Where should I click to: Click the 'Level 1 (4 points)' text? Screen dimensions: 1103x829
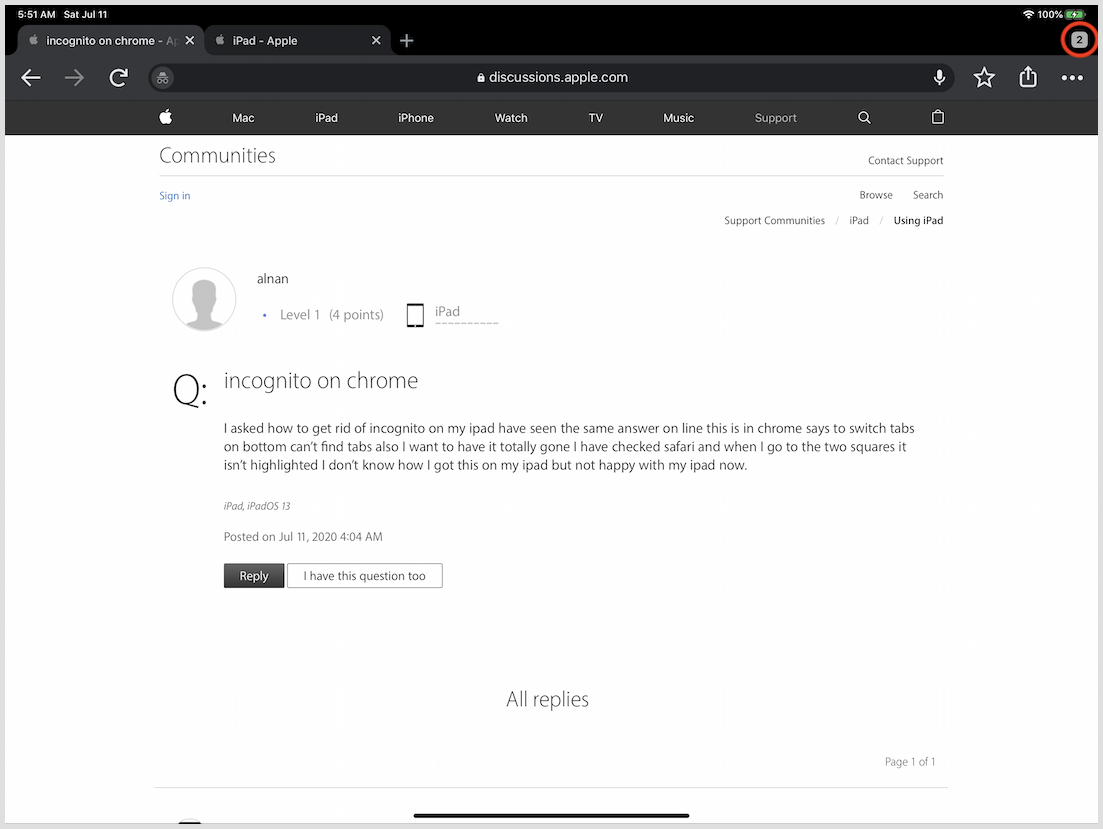coord(331,315)
